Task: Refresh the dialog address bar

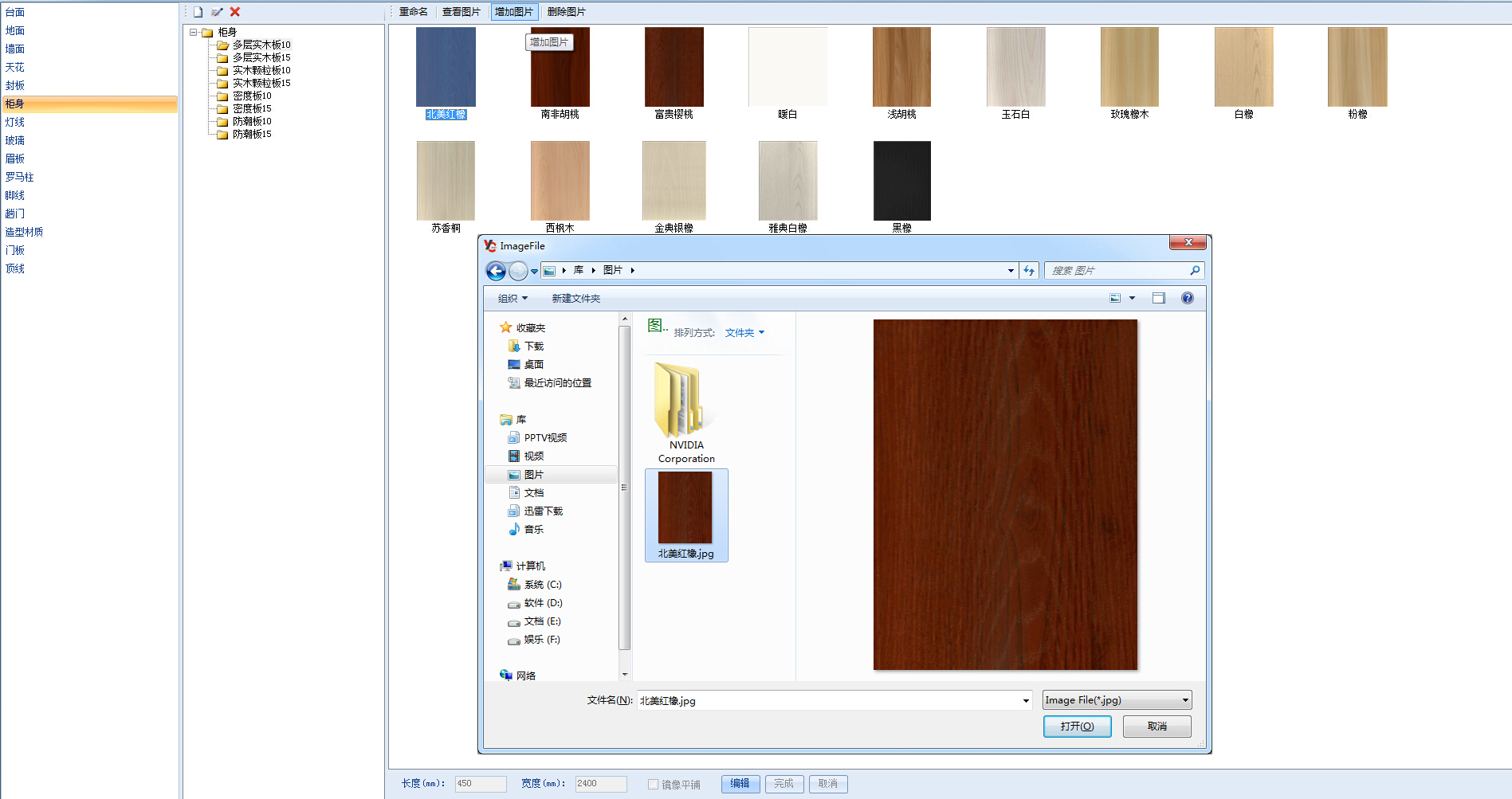Action: coord(1029,271)
